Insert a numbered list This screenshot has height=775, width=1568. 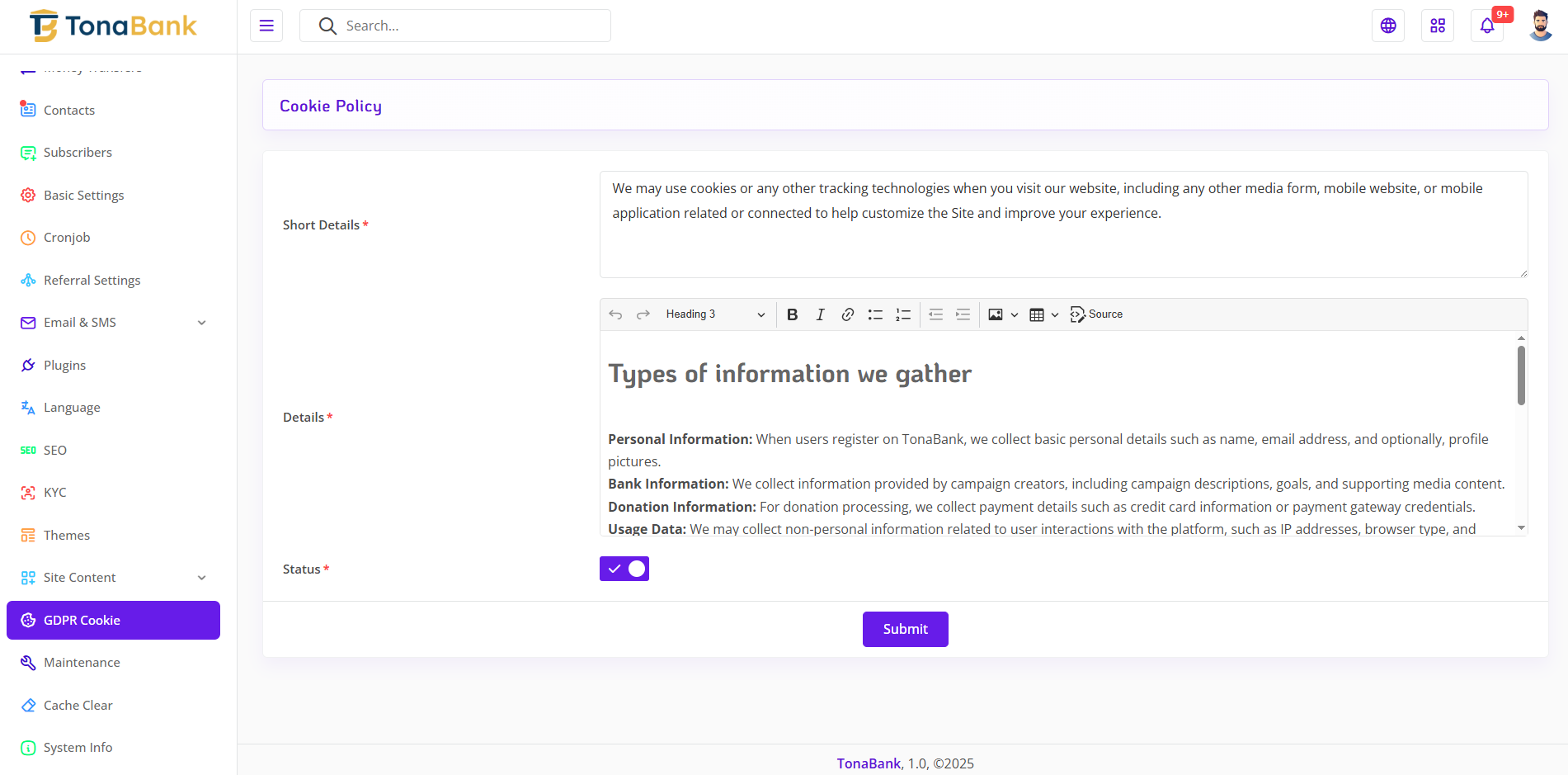[903, 314]
